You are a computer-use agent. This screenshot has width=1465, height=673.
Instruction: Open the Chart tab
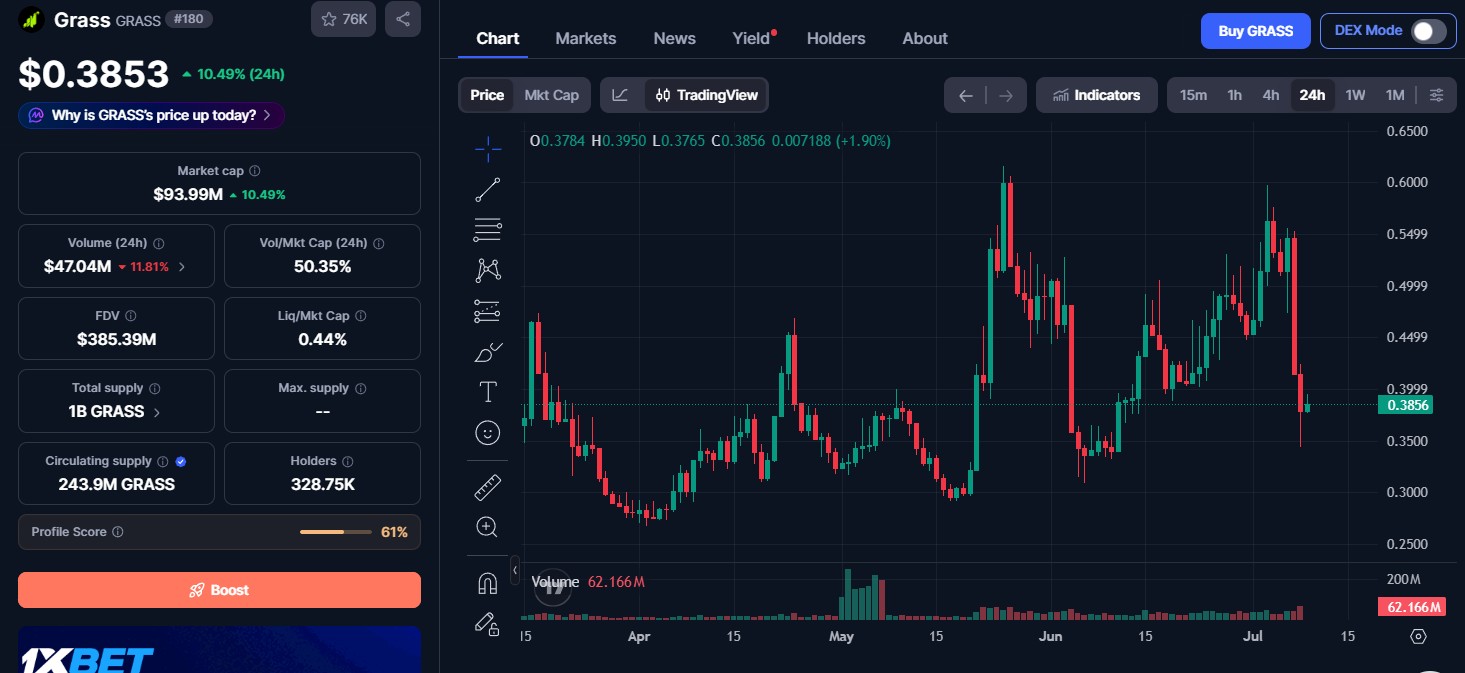point(498,38)
